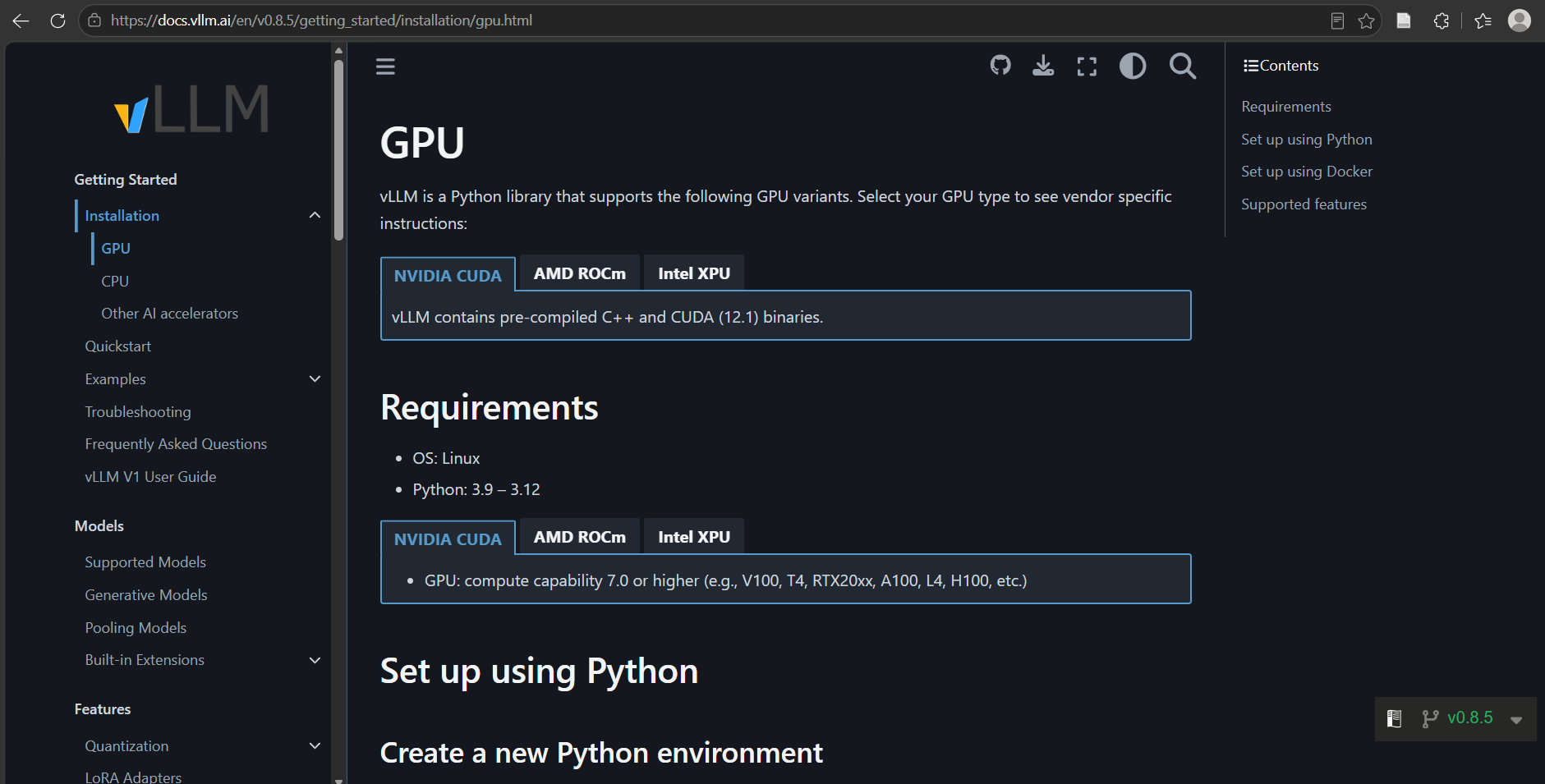This screenshot has height=784, width=1545.
Task: Click the sidebar scrollbar up arrow
Action: pyautogui.click(x=338, y=51)
